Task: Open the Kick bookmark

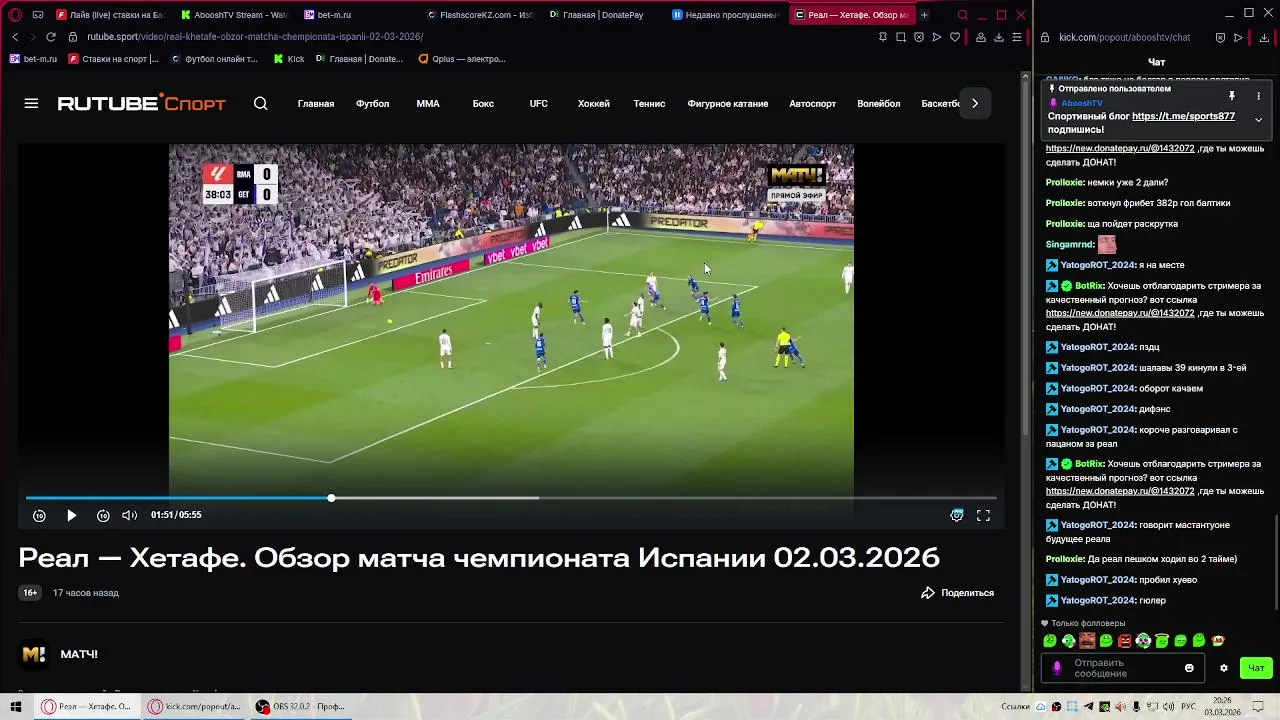Action: point(289,59)
